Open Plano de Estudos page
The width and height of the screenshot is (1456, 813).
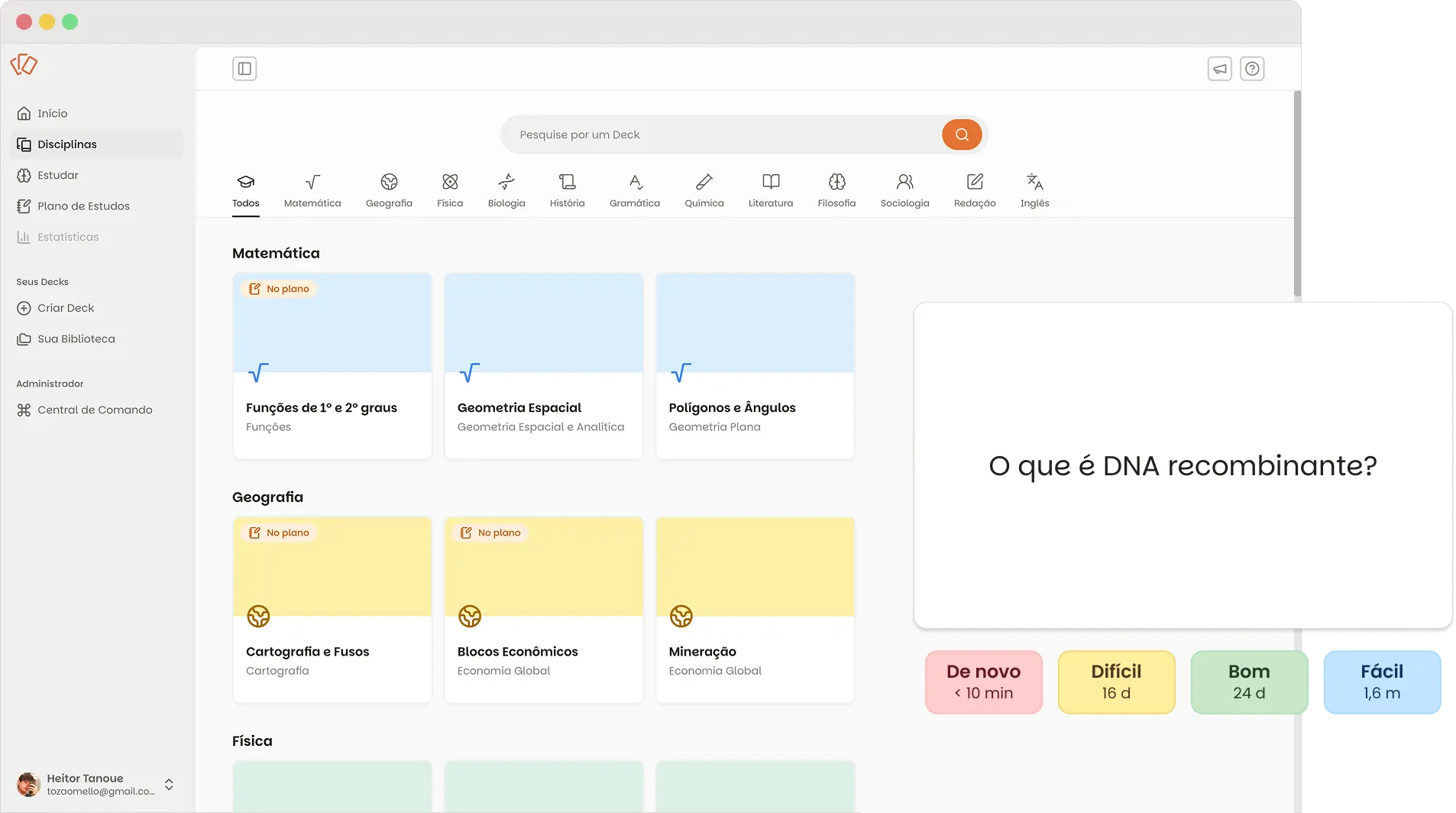97,206
